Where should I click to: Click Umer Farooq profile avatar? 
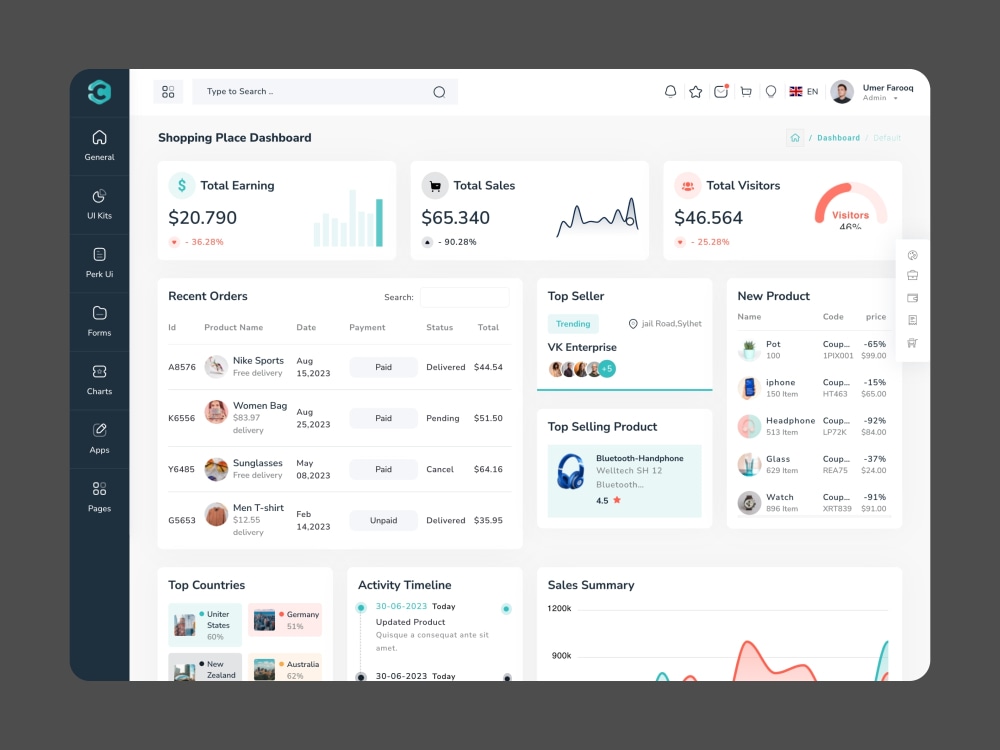(x=842, y=92)
